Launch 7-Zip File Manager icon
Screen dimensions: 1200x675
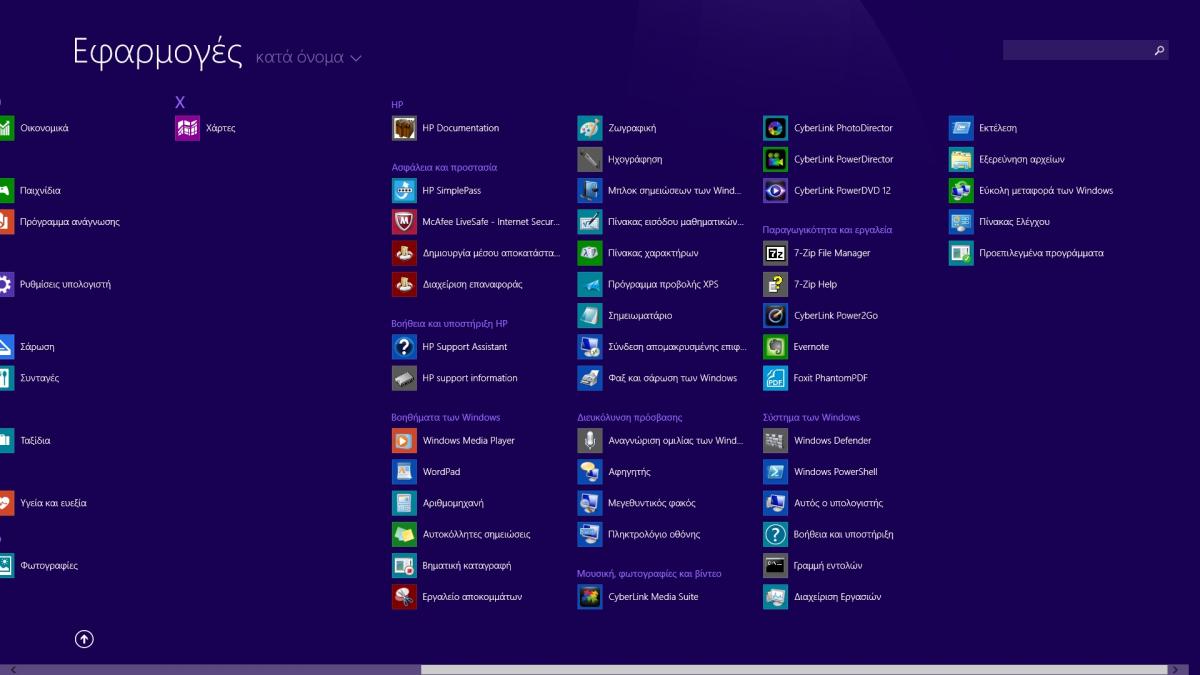coord(776,253)
